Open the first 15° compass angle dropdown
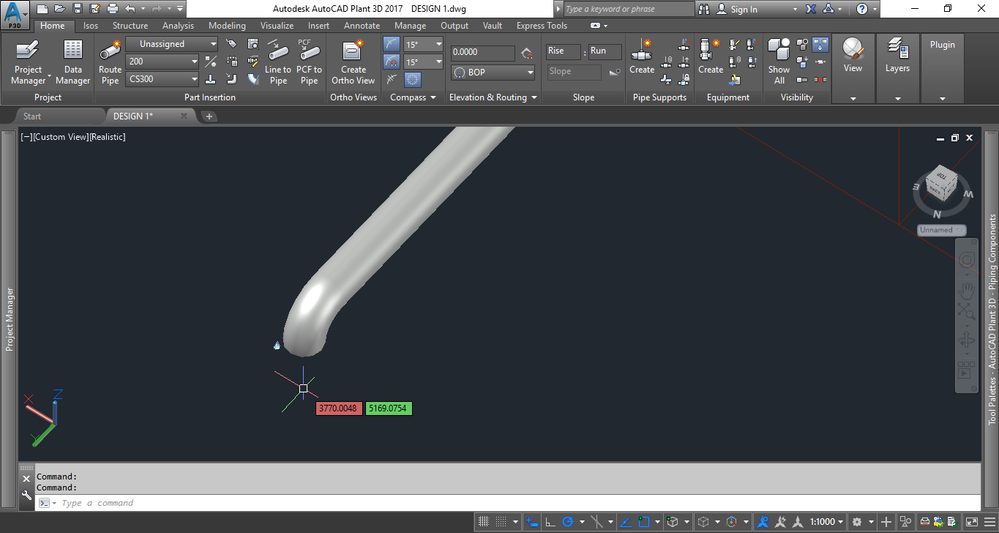The height and width of the screenshot is (533, 999). coord(423,45)
